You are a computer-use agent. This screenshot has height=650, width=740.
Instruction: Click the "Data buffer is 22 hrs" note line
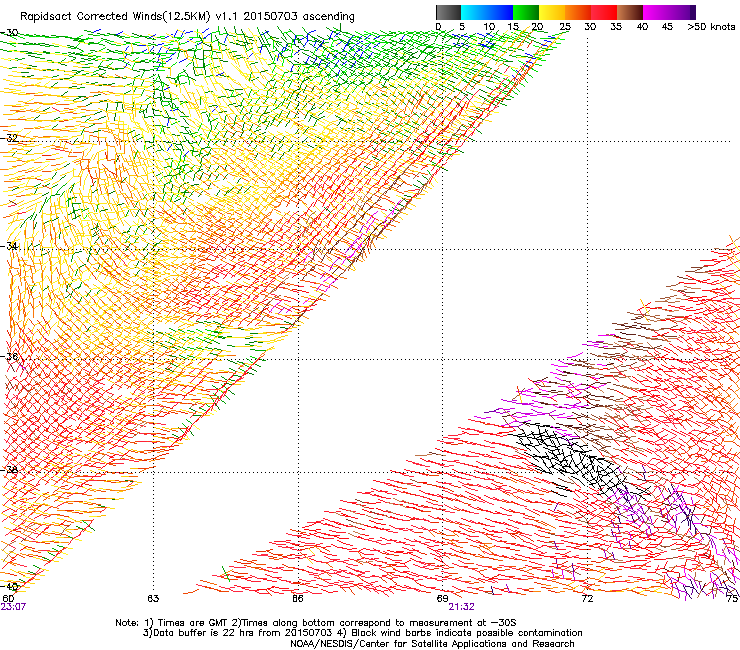[x=362, y=633]
